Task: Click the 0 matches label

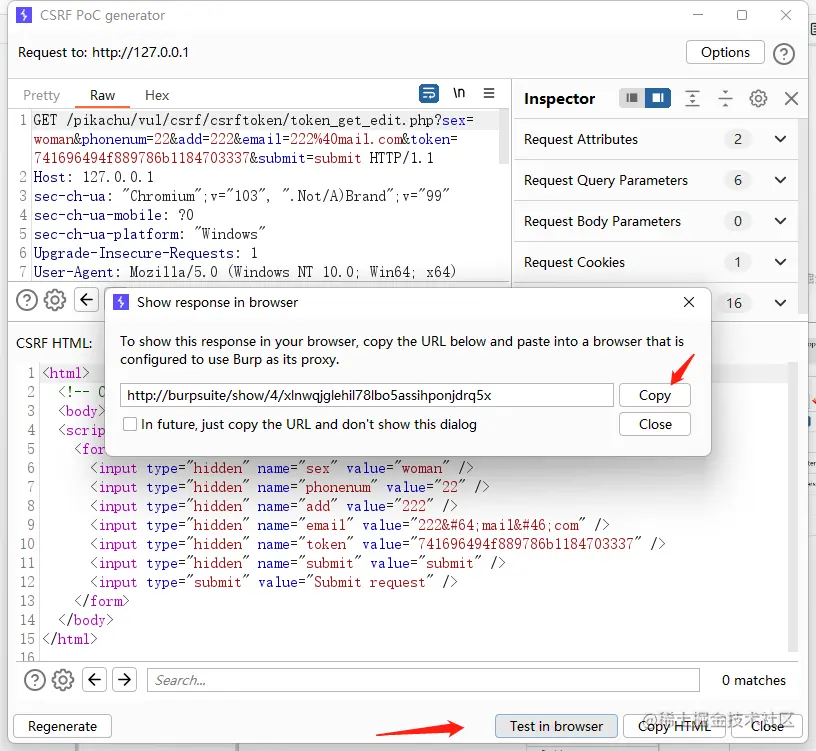Action: tap(754, 680)
